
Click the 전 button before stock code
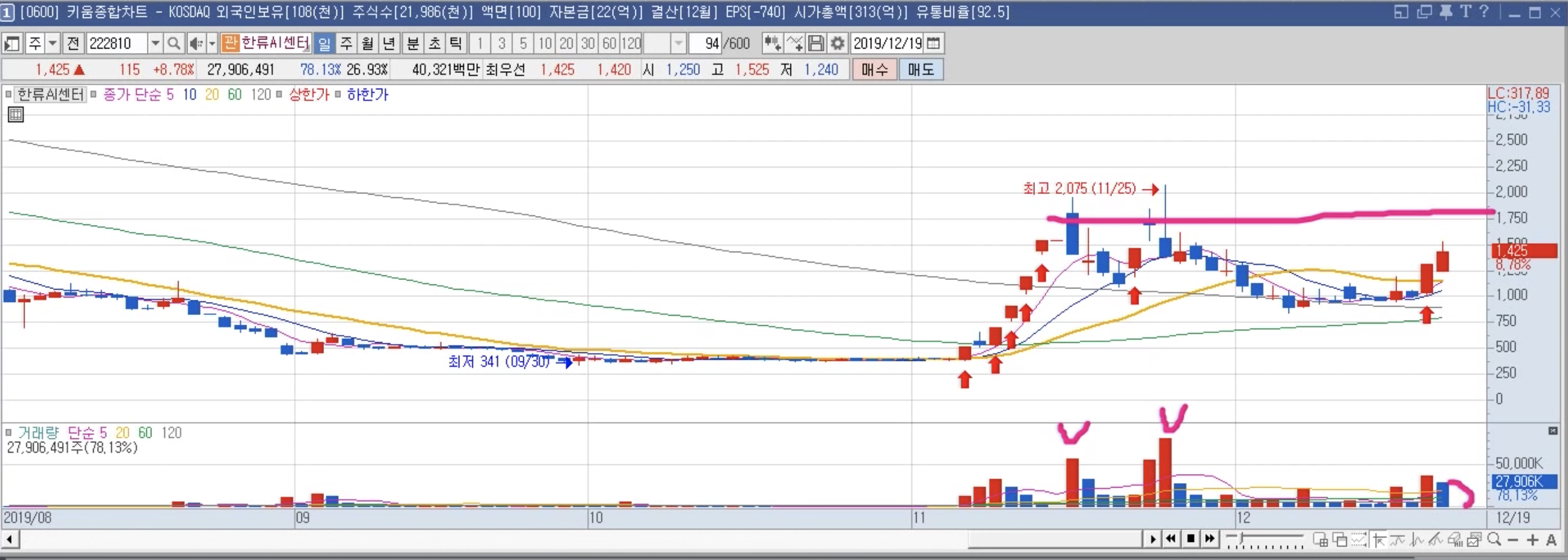73,43
